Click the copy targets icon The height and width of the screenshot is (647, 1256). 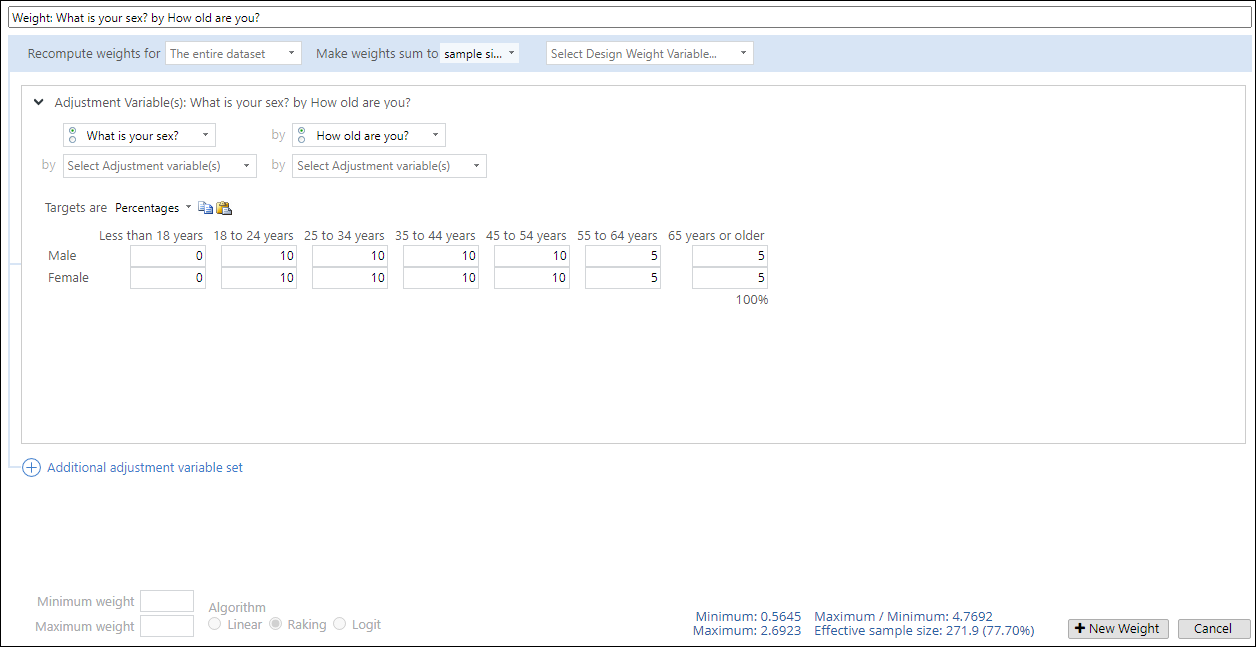(x=205, y=208)
